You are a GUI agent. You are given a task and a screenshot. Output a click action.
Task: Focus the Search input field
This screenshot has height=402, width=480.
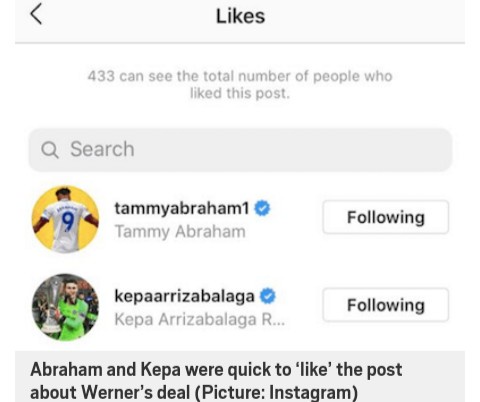click(240, 150)
